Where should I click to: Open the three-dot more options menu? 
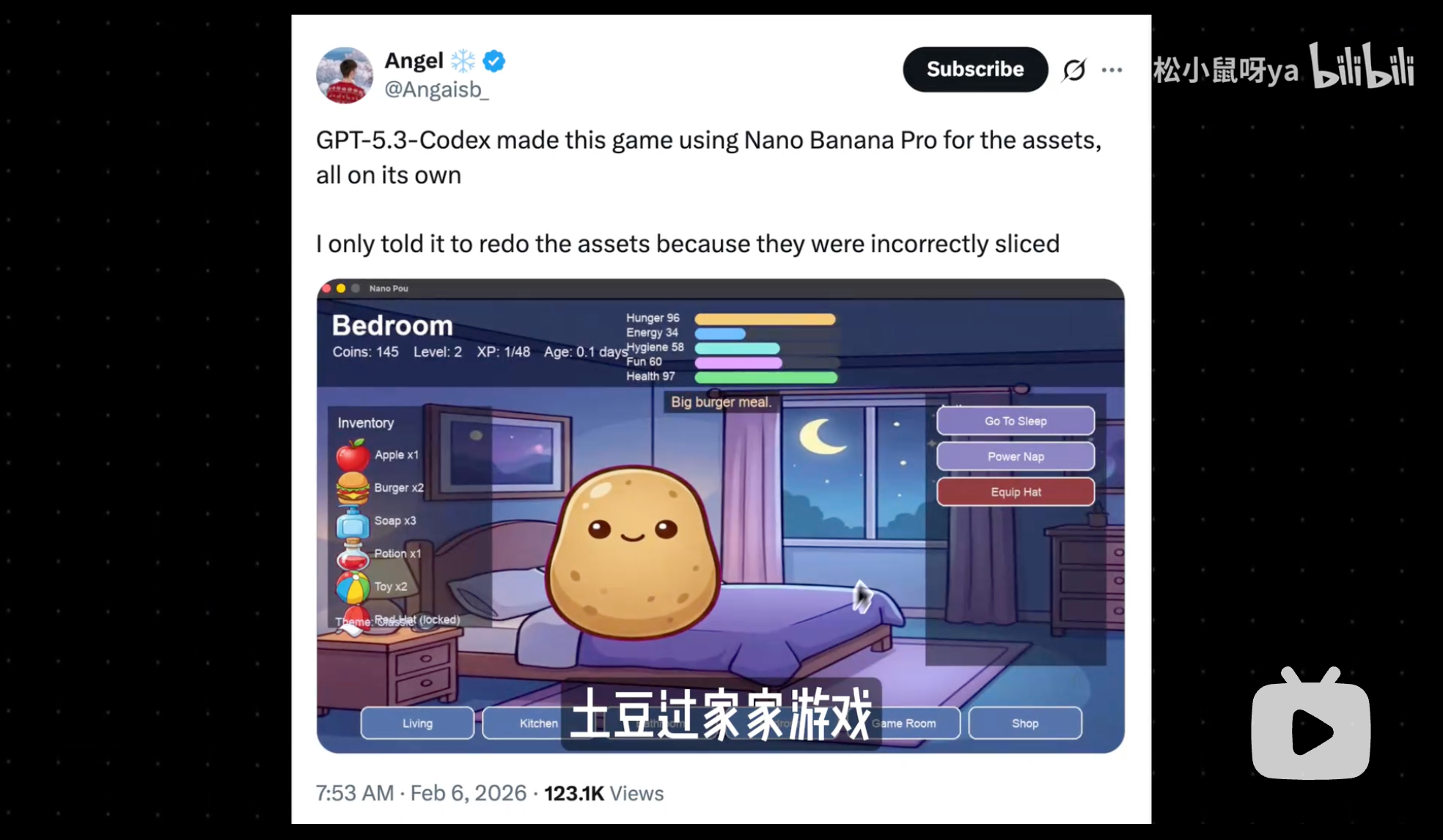pos(1112,70)
